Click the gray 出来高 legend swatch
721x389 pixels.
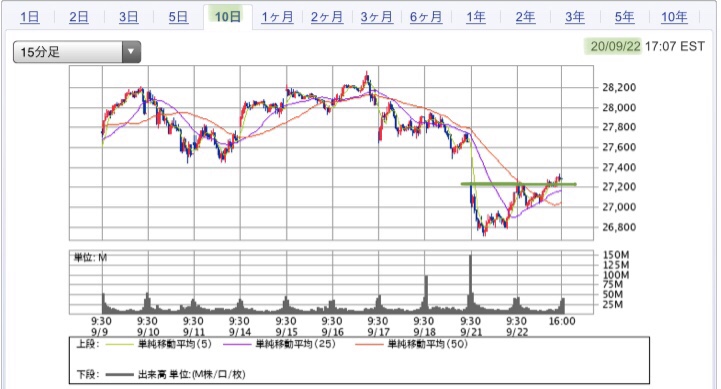(119, 375)
